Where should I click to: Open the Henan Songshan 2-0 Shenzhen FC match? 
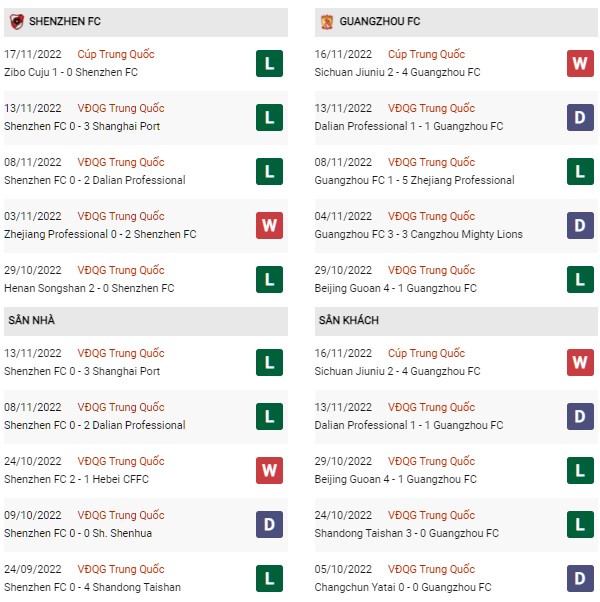pos(89,288)
